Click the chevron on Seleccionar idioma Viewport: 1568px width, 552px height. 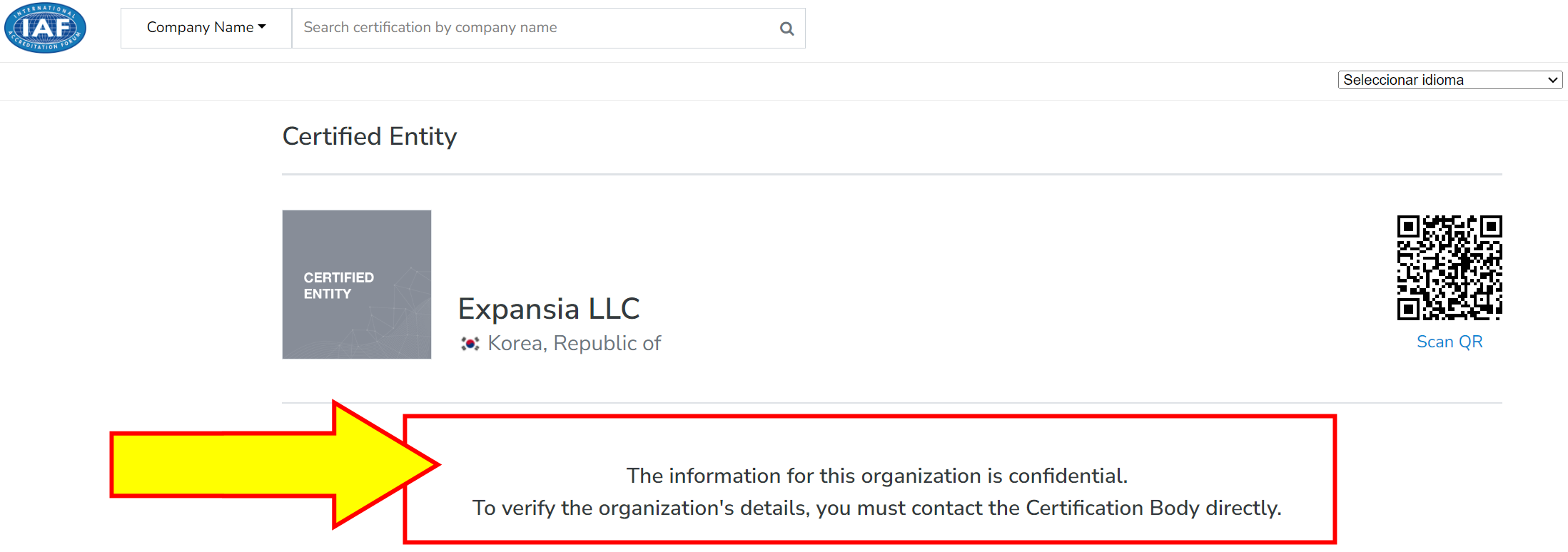point(1552,81)
